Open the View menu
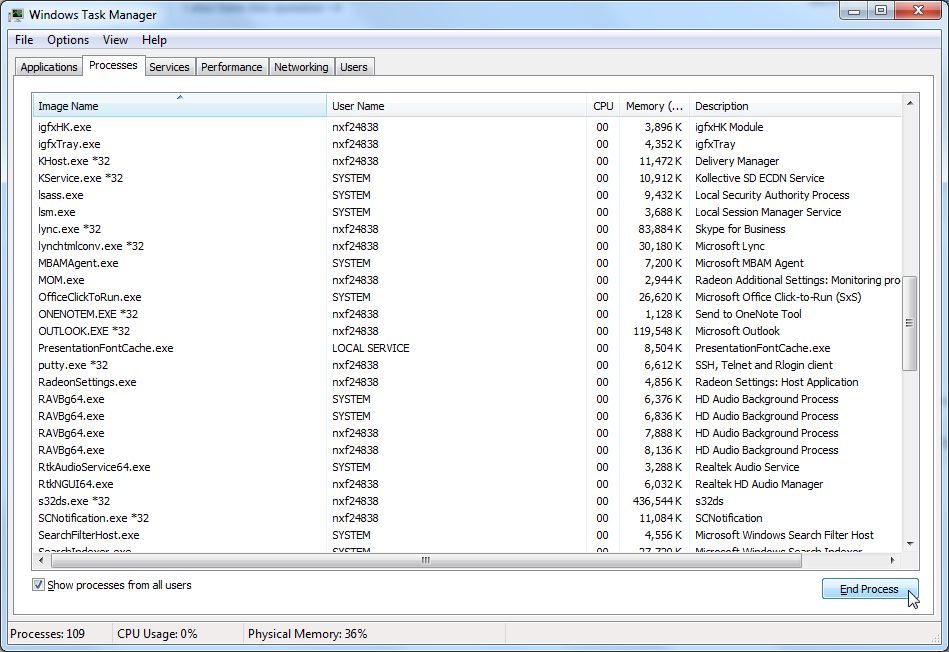The width and height of the screenshot is (949, 652). click(115, 40)
